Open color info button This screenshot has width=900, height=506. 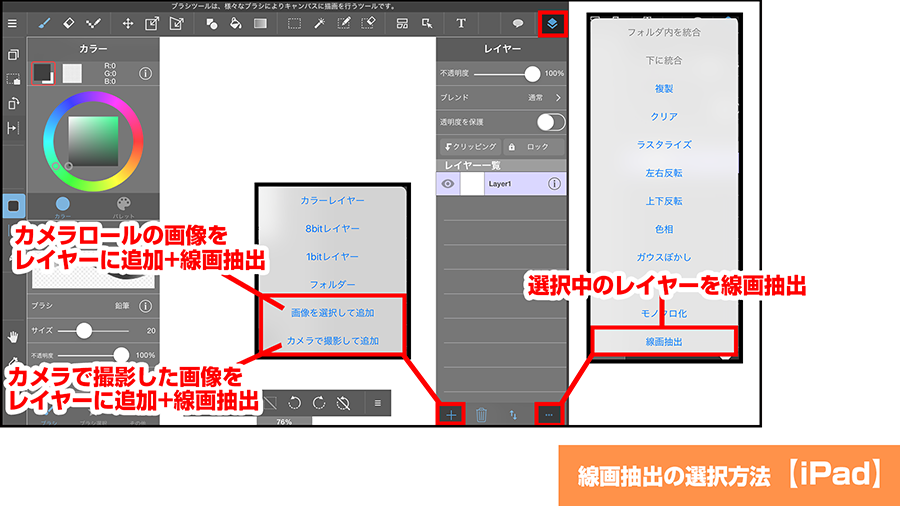[x=145, y=73]
